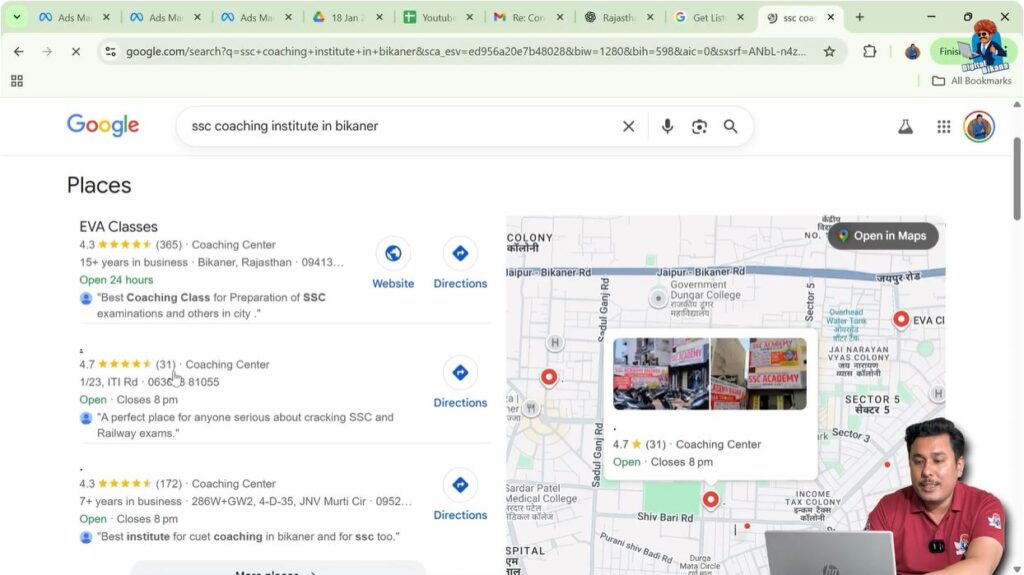Open Search Labs flask icon
1024x575 pixels.
click(x=905, y=126)
